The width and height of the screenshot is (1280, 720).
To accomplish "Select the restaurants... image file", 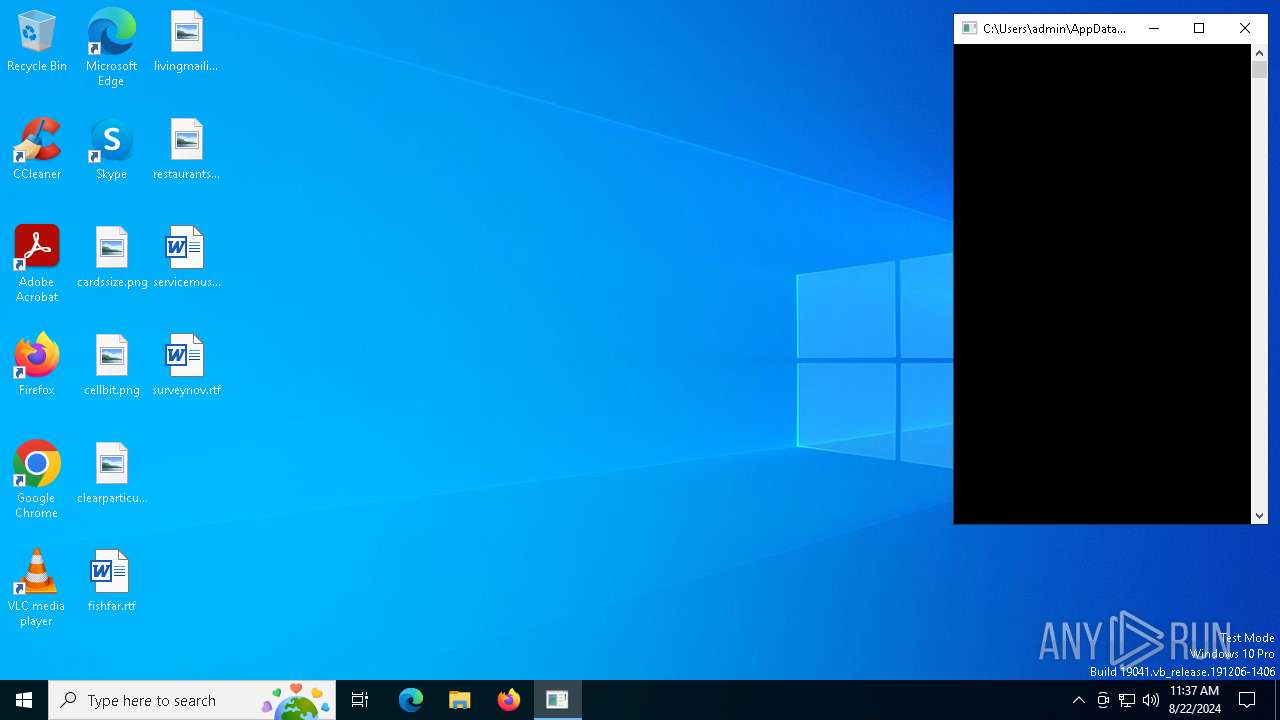I will pos(186,150).
